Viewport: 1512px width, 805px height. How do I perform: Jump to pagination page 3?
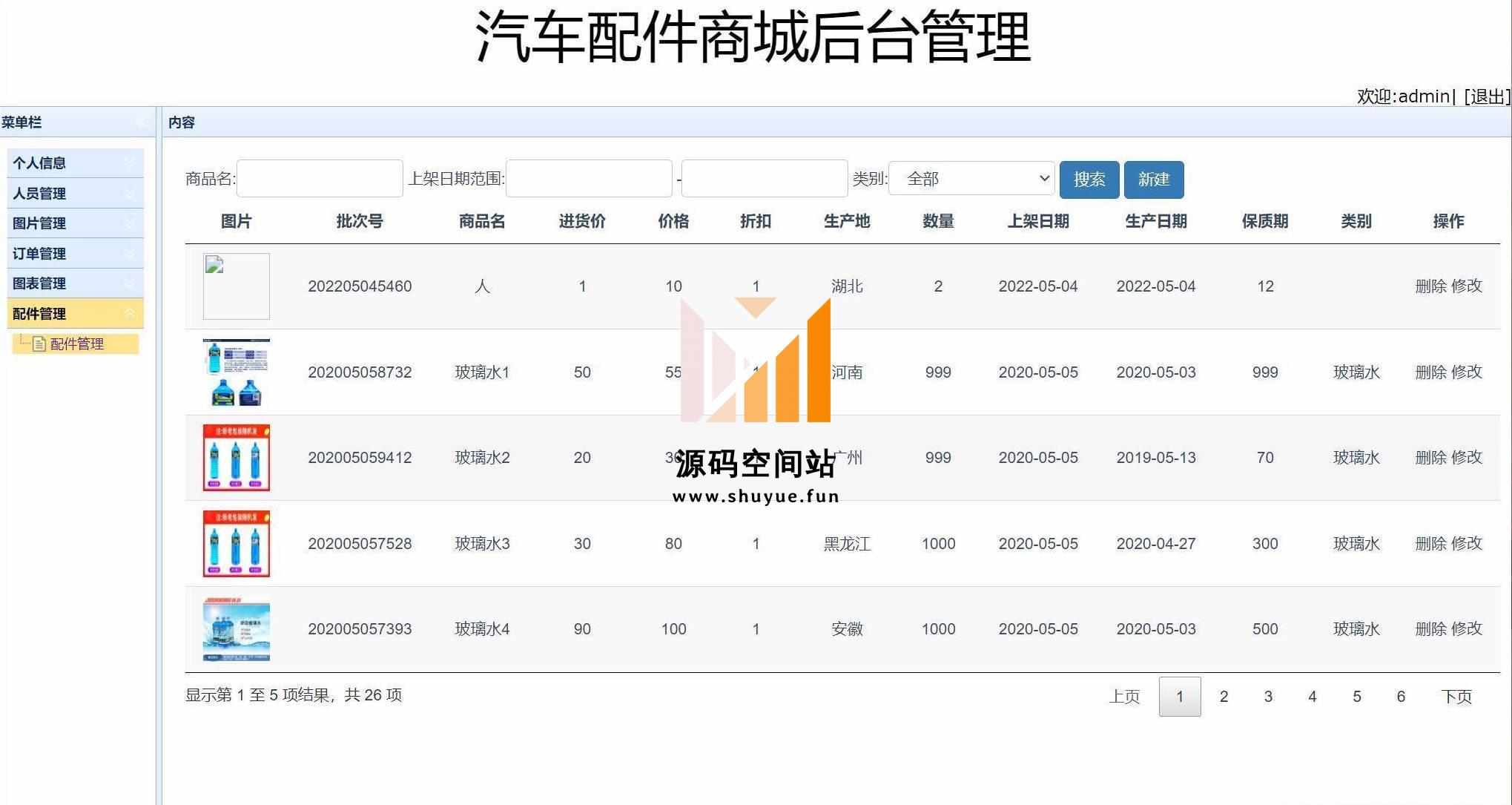pyautogui.click(x=1269, y=697)
